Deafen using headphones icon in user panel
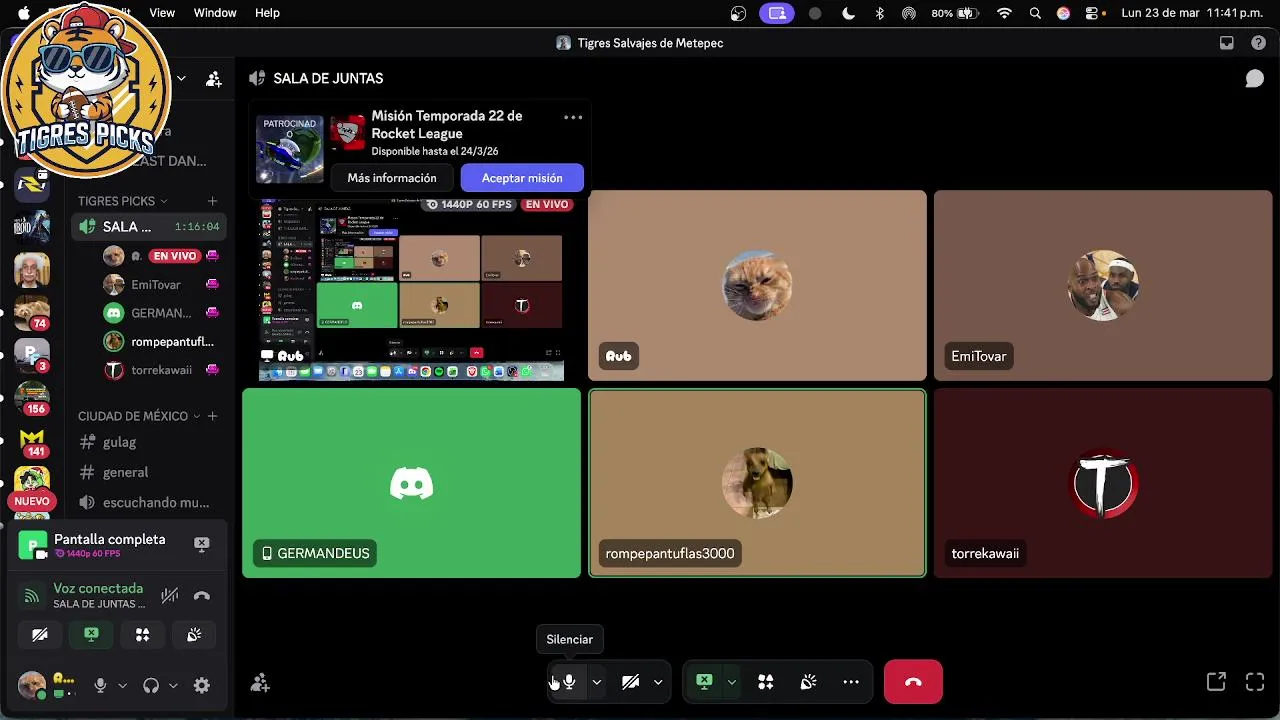This screenshot has width=1280, height=720. (x=151, y=685)
